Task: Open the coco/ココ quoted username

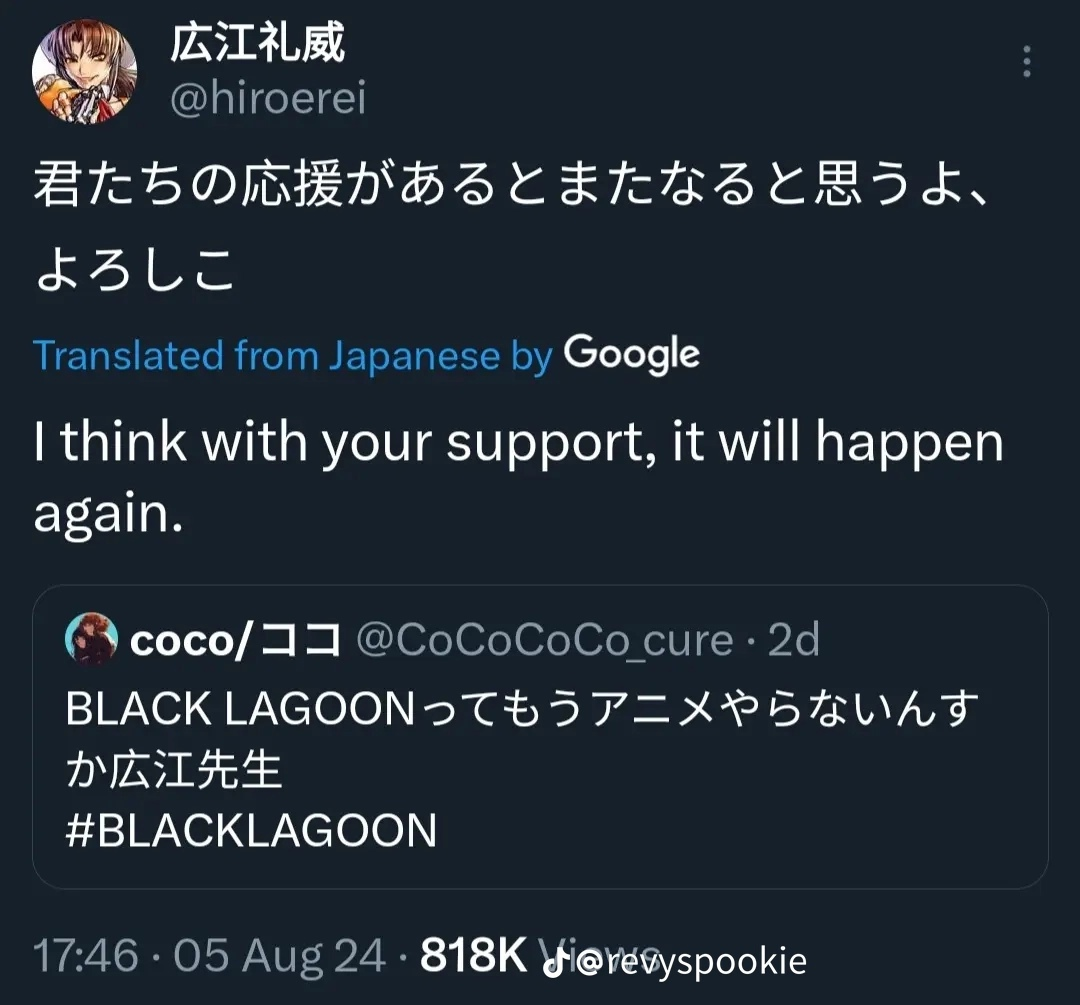Action: (236, 640)
